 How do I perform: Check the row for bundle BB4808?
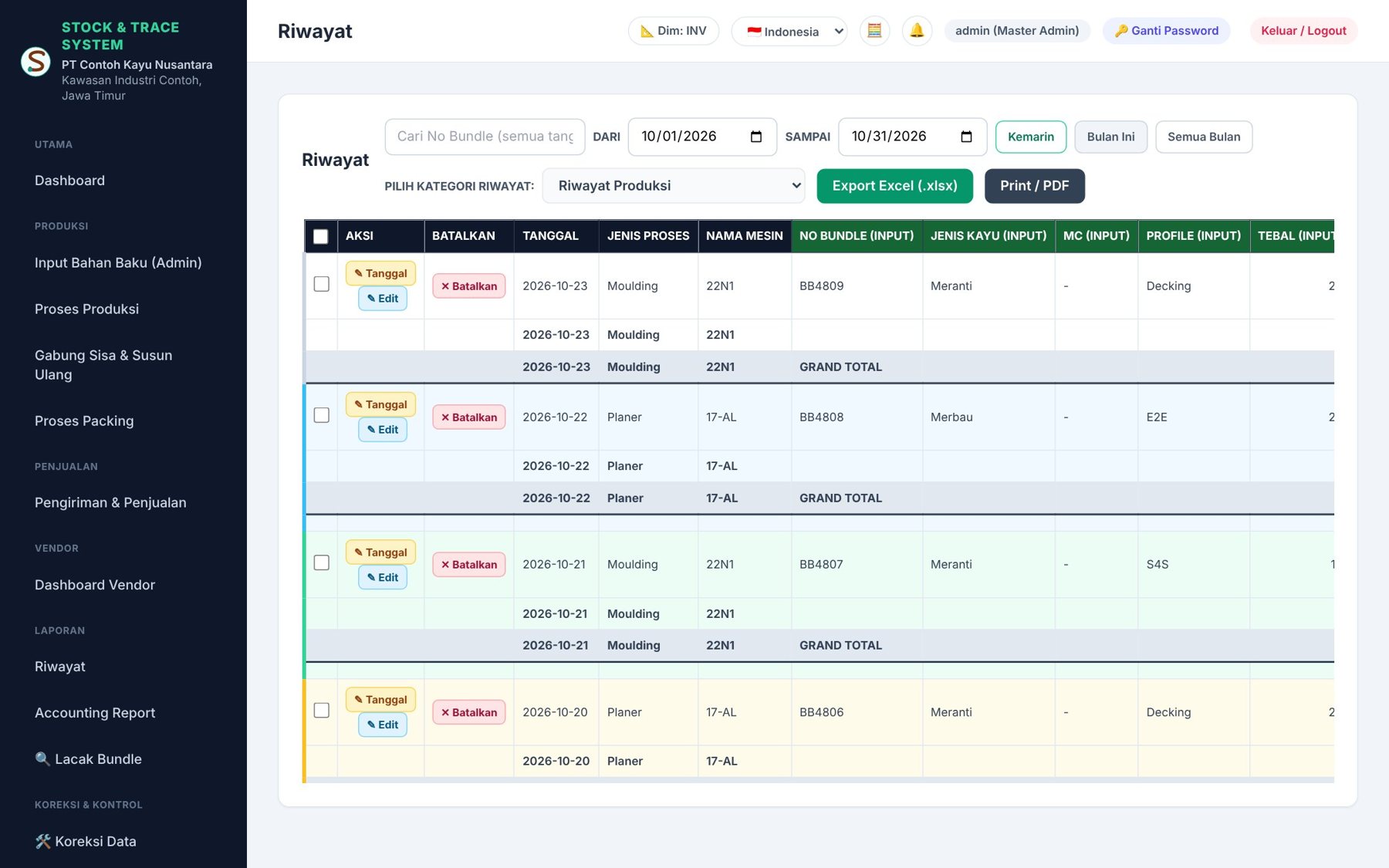point(322,415)
